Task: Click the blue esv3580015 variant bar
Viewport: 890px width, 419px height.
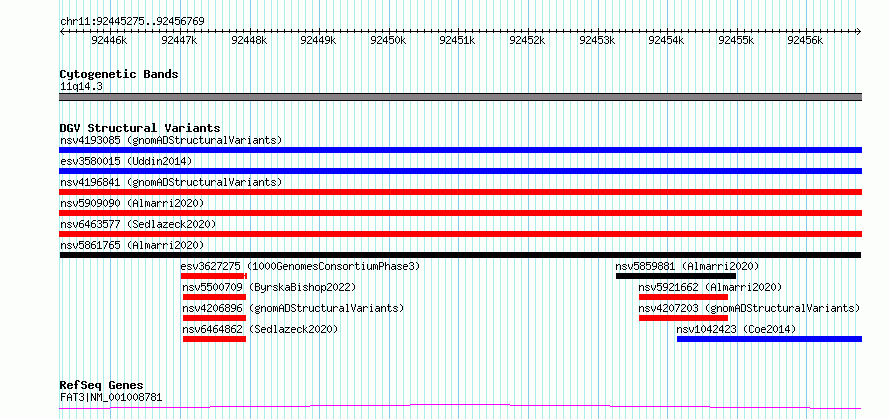Action: tap(461, 171)
